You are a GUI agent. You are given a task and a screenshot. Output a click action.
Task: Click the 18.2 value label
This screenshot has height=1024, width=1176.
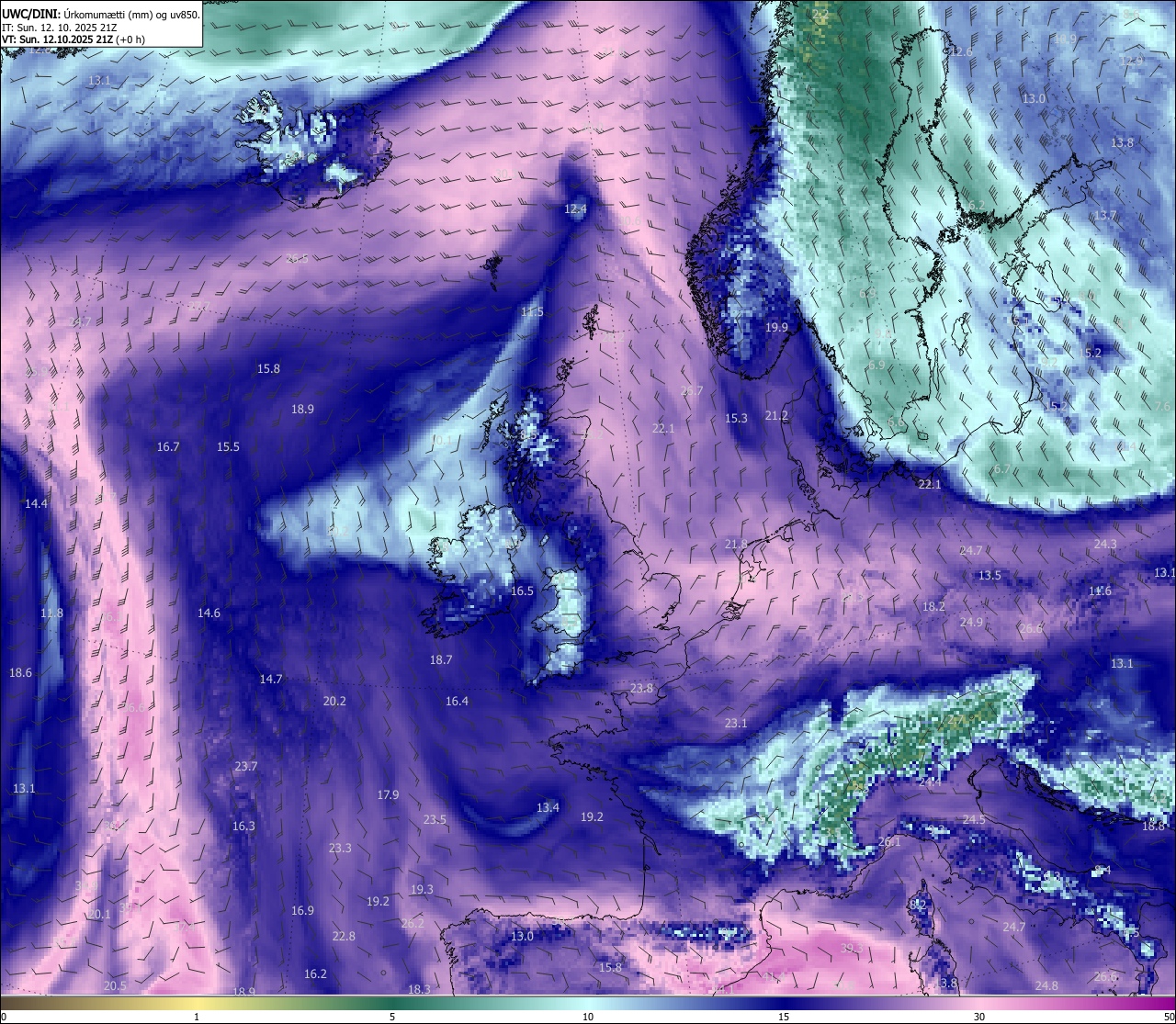[933, 607]
